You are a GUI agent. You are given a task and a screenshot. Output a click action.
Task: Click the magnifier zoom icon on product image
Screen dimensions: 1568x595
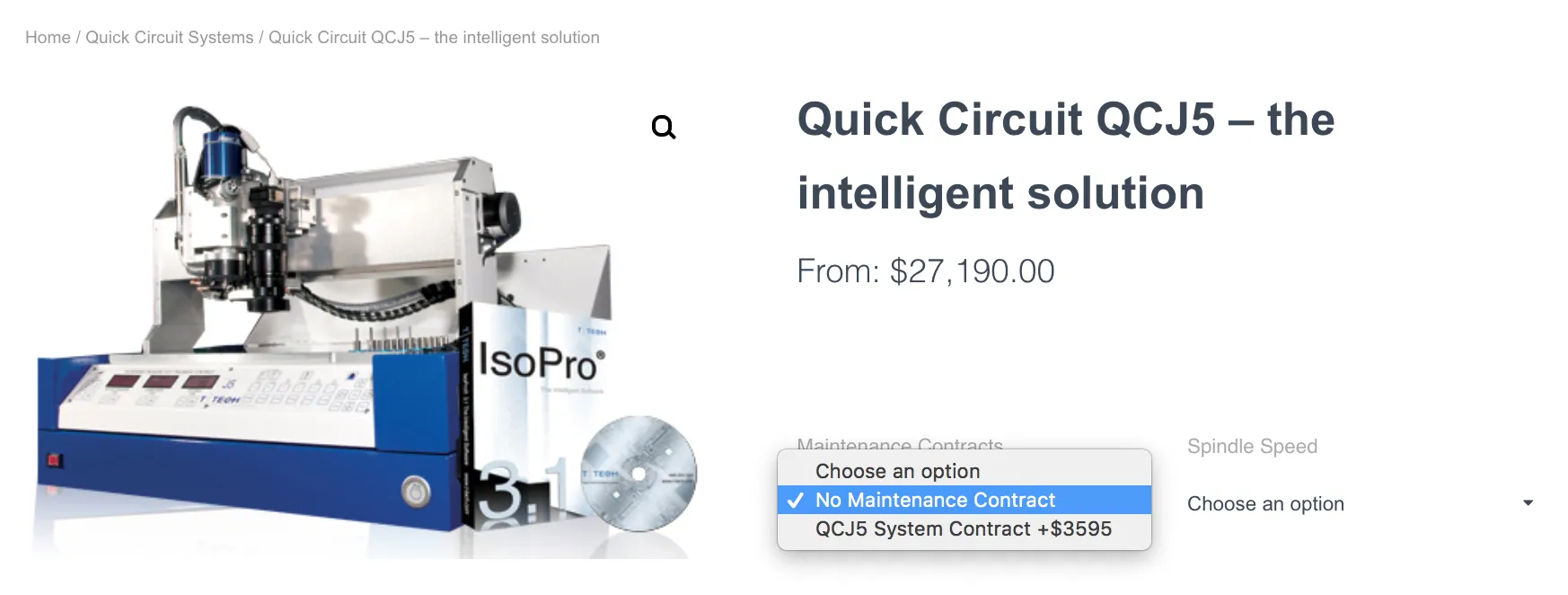[664, 128]
